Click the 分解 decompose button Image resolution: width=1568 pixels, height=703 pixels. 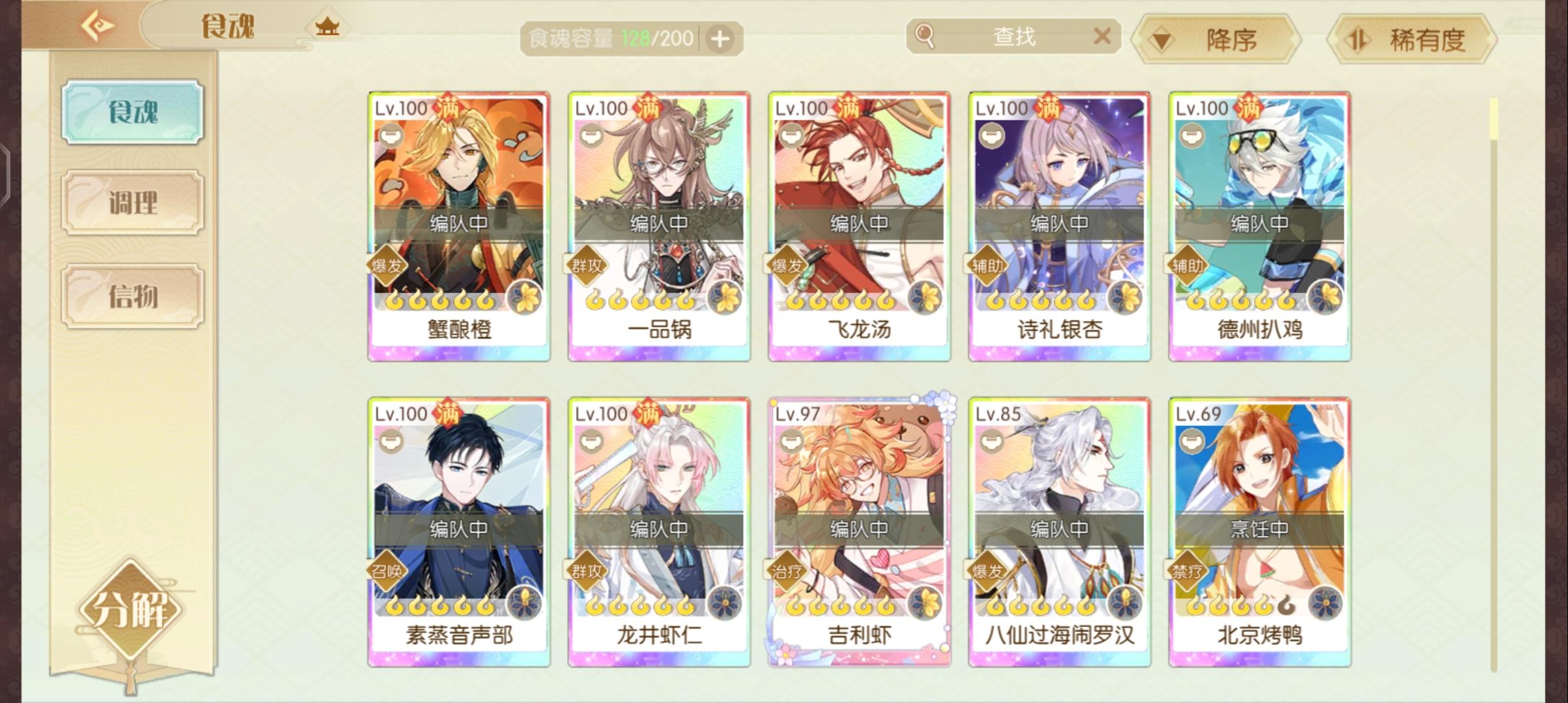click(x=131, y=610)
